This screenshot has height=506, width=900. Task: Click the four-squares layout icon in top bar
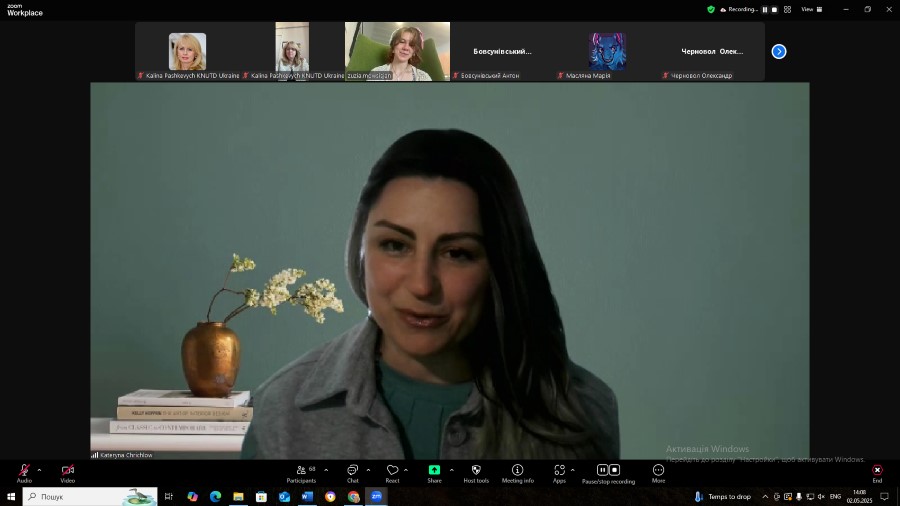point(788,10)
